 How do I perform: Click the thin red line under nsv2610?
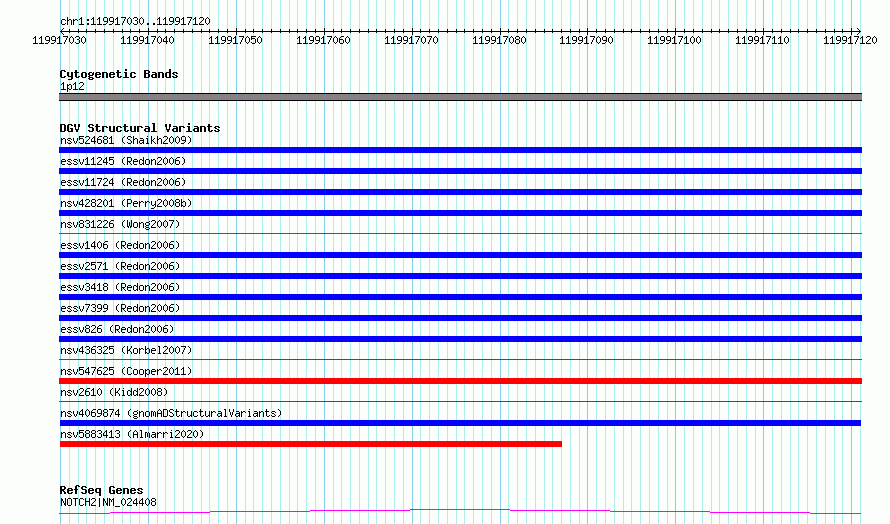[x=460, y=401]
